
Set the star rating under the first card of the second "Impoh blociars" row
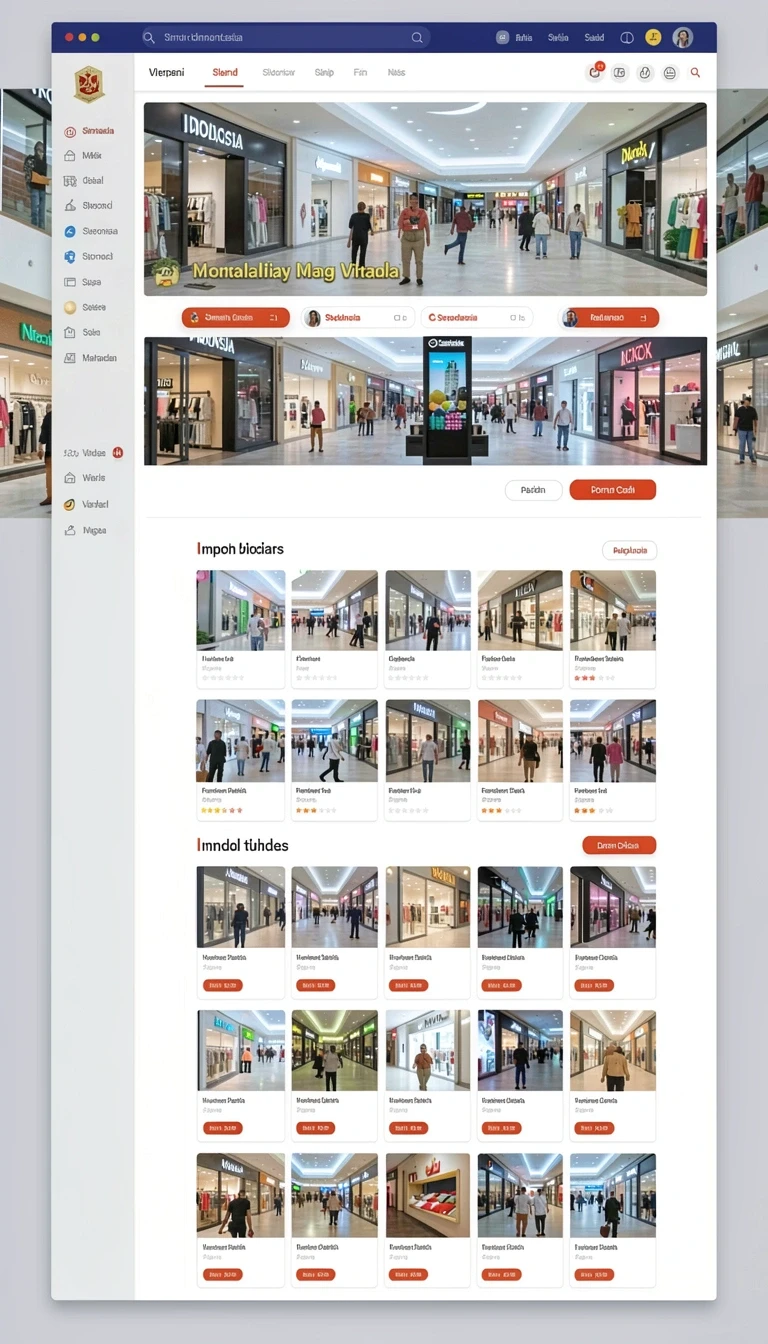point(222,810)
